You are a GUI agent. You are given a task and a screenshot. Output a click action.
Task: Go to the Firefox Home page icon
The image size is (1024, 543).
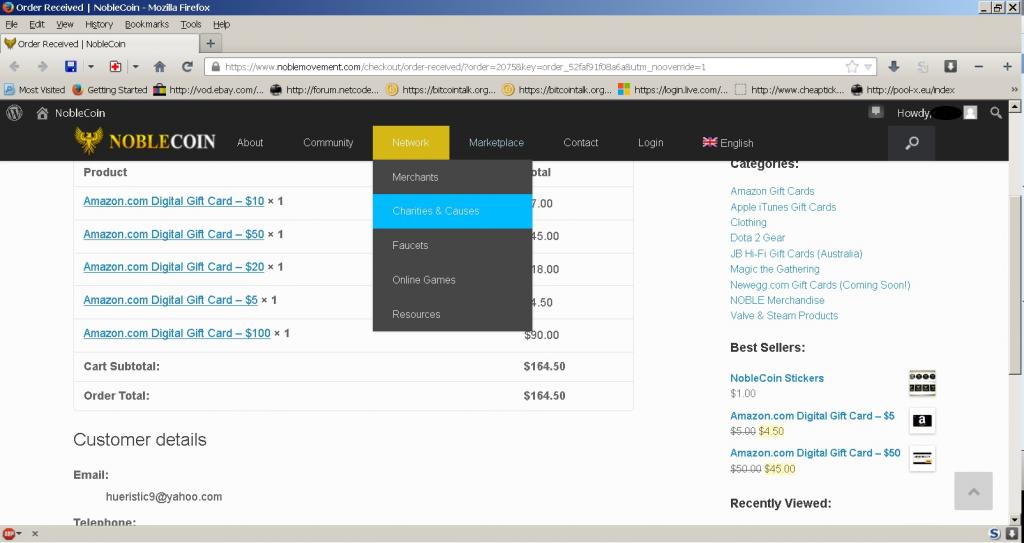pyautogui.click(x=159, y=67)
